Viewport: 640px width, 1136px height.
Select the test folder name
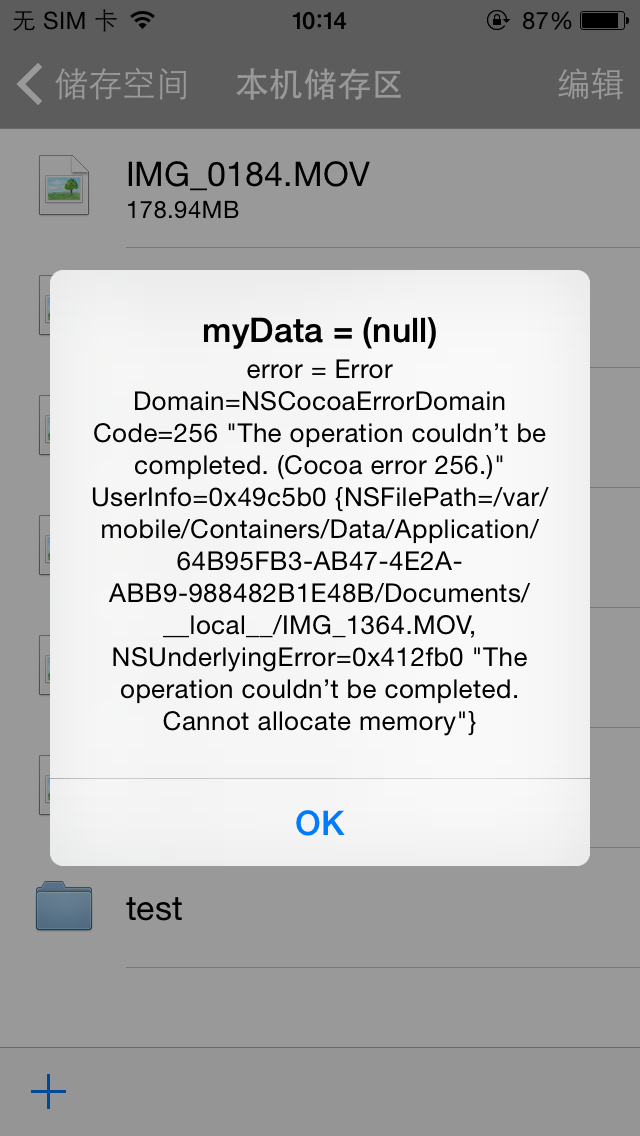154,909
